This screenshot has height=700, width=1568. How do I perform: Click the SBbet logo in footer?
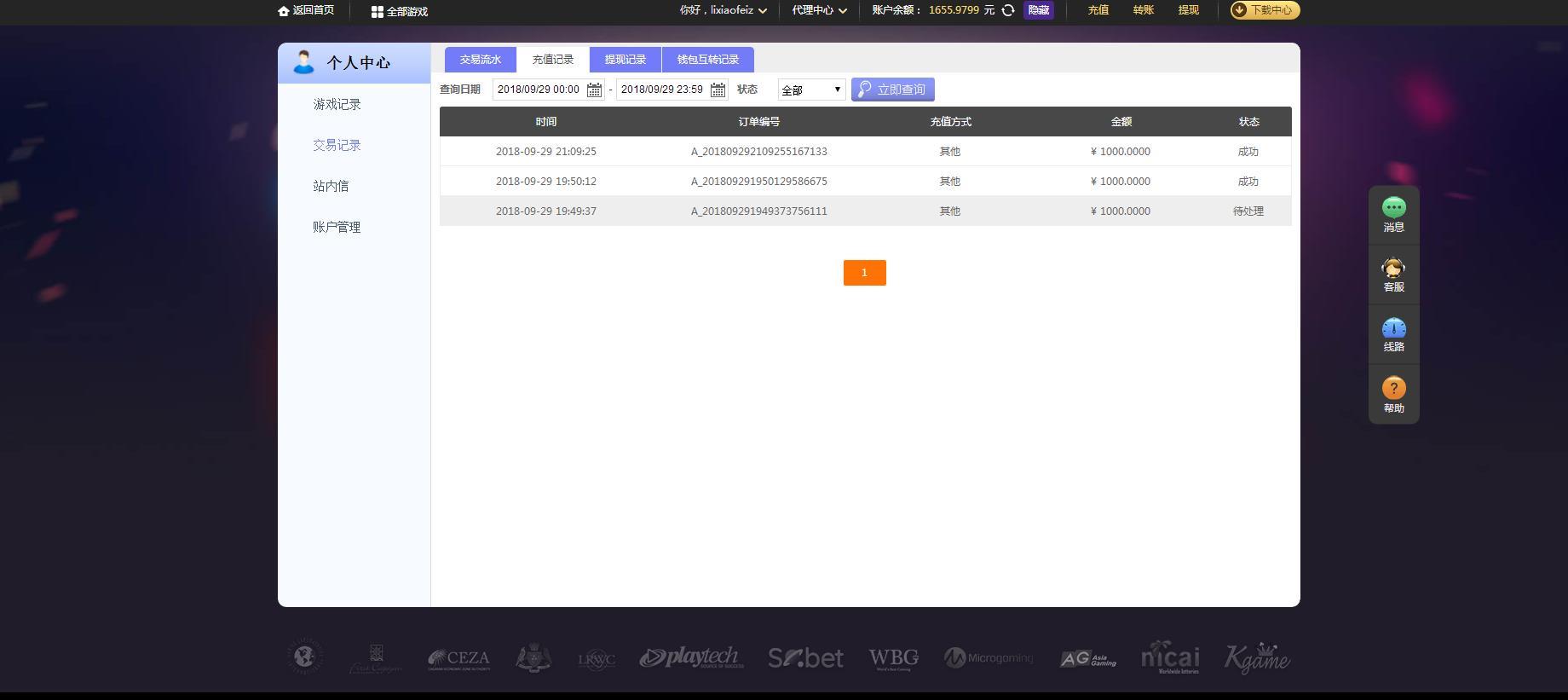(x=805, y=657)
